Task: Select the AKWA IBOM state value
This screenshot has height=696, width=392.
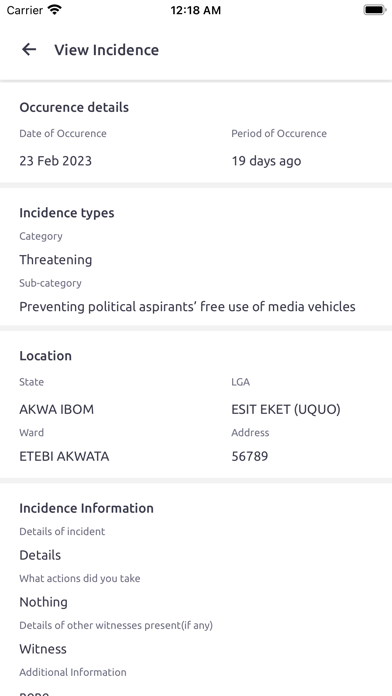Action: click(56, 409)
